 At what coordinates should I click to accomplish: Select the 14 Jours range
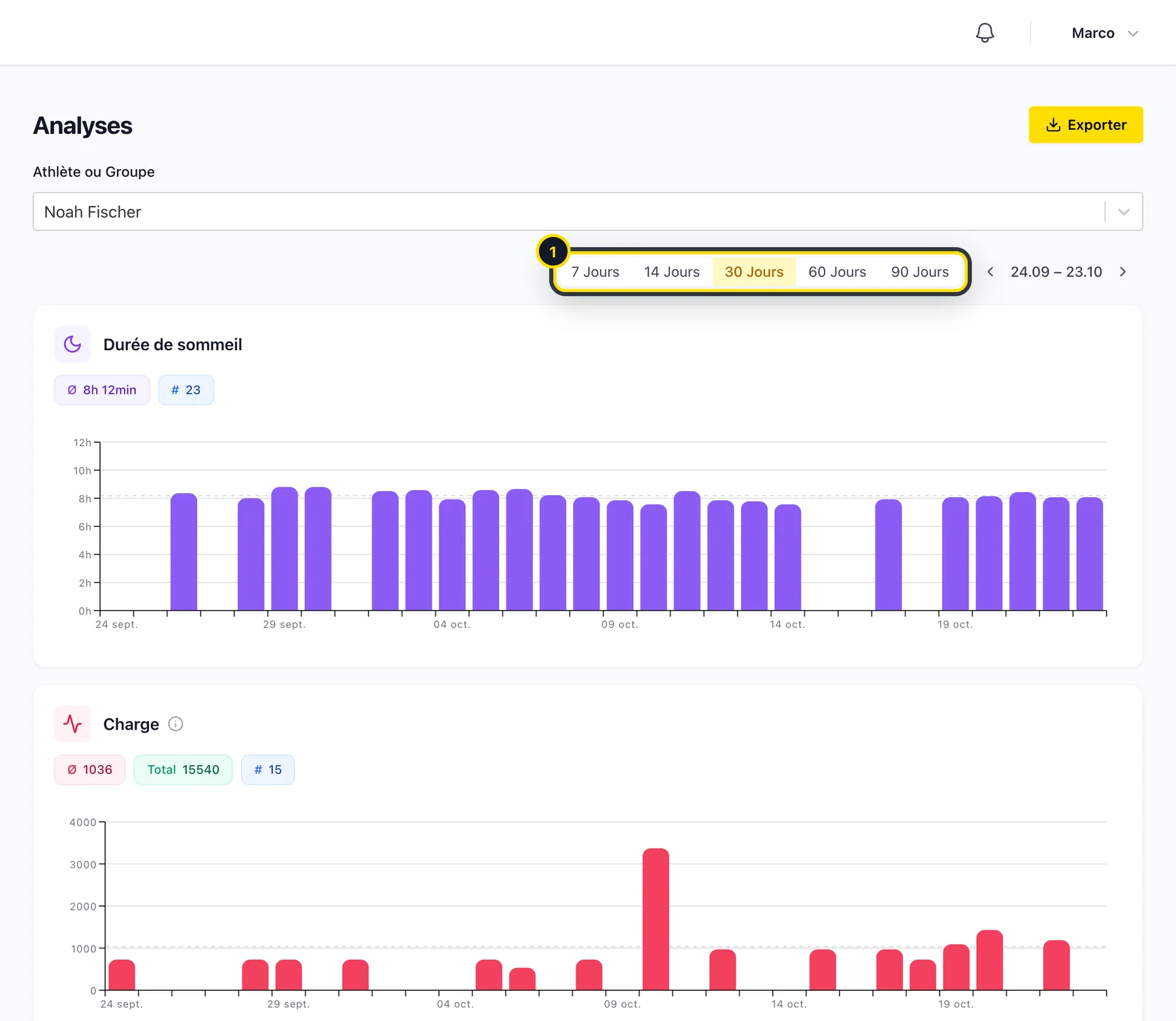pos(672,272)
